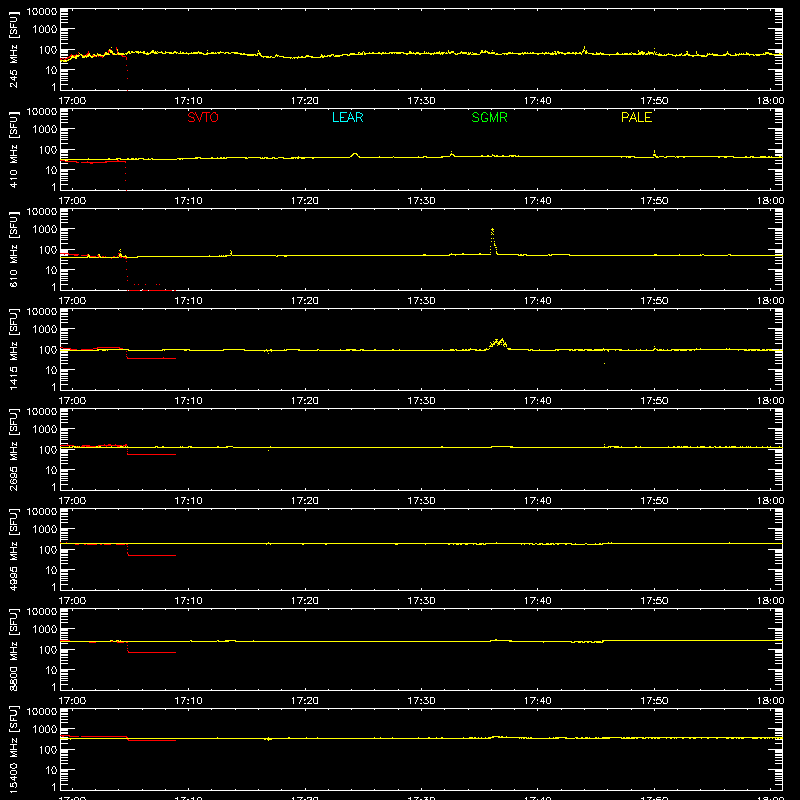Click the 10 y-axis value of 4995 MHz plot
The height and width of the screenshot is (800, 800).
click(51, 570)
